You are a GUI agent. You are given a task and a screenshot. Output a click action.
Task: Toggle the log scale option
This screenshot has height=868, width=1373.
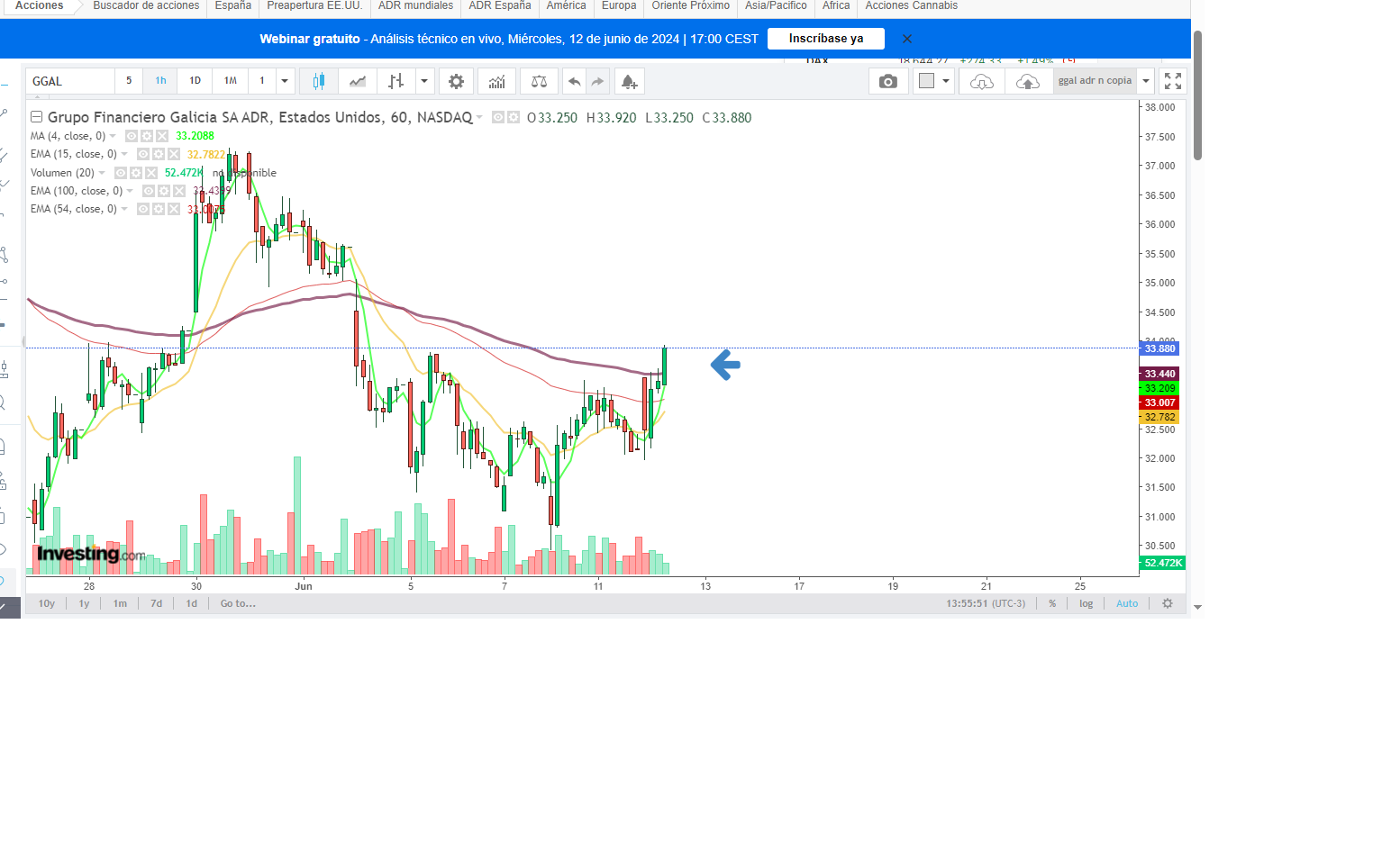pos(1086,603)
